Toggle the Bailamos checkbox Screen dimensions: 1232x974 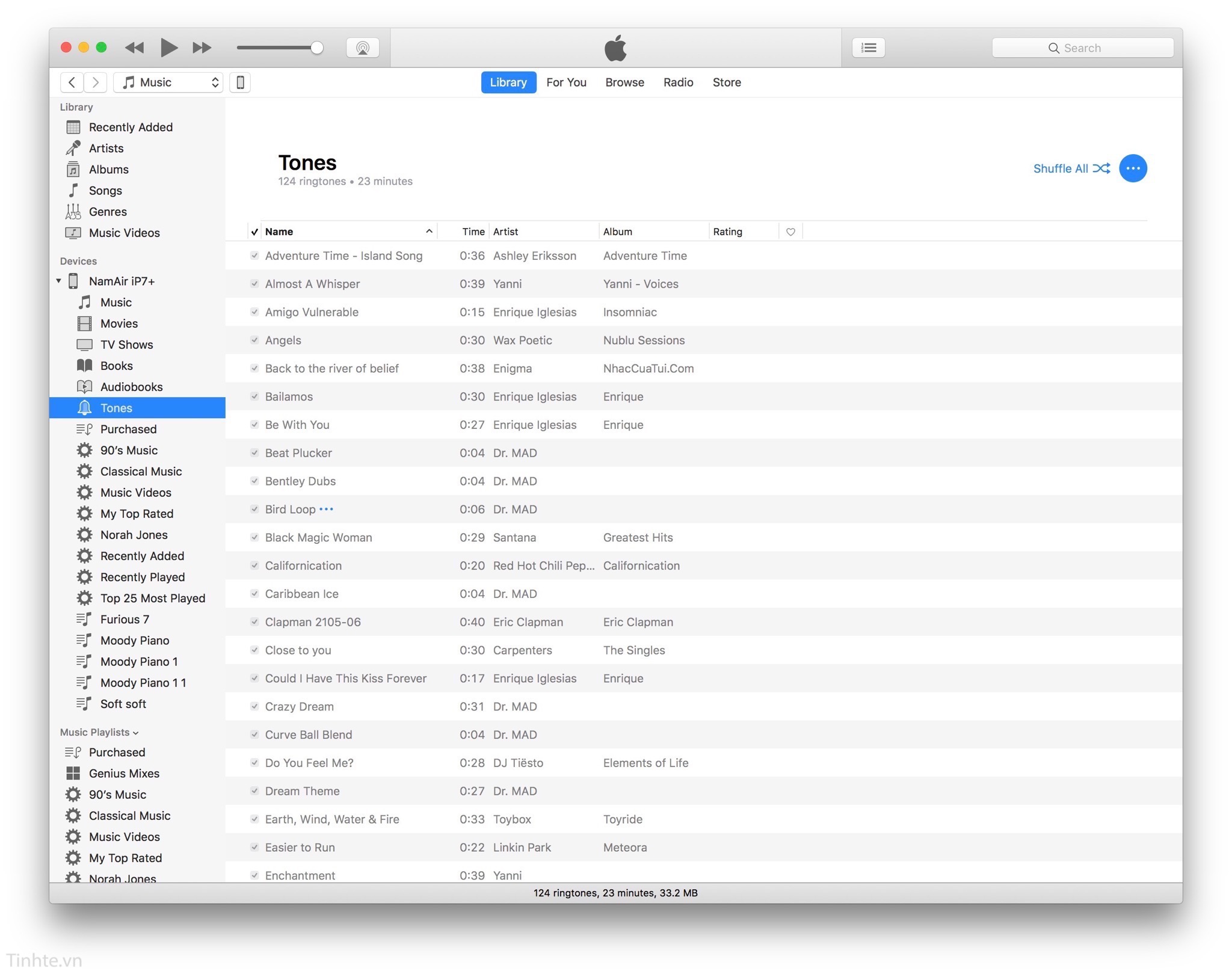coord(254,396)
